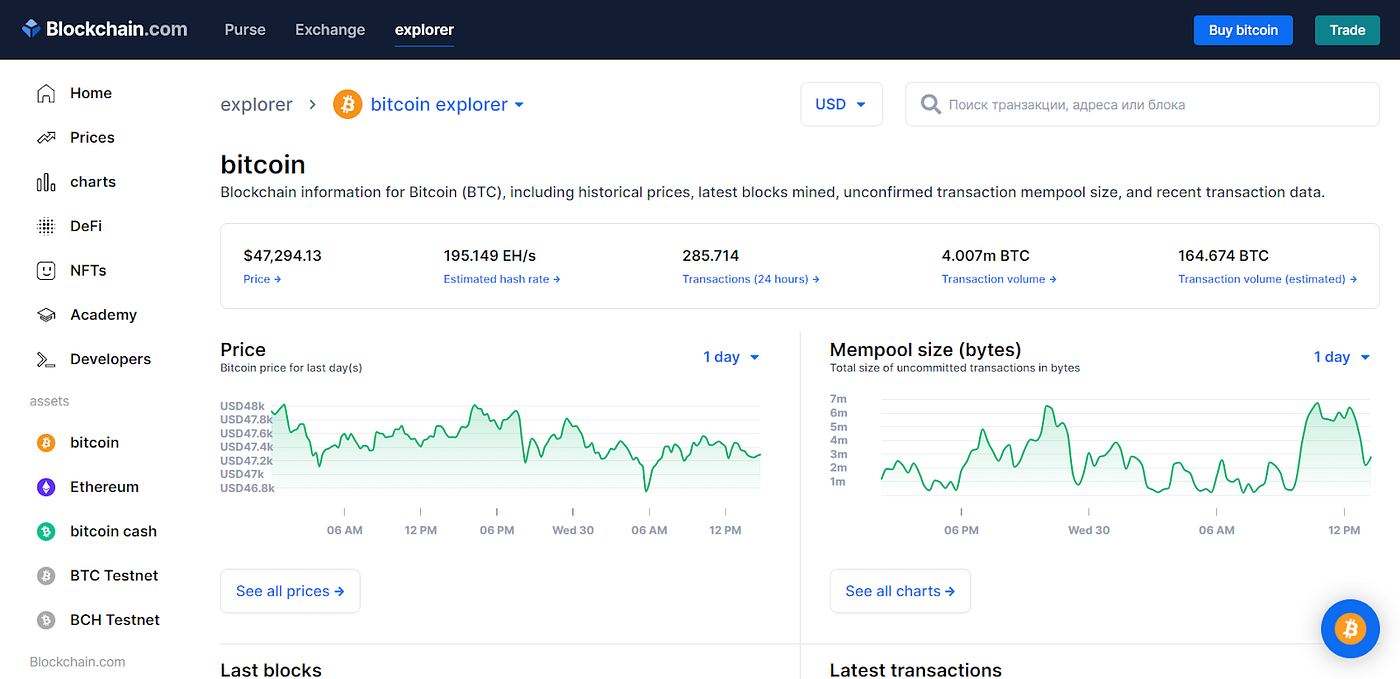Image resolution: width=1400 pixels, height=679 pixels.
Task: Open the Purse tab
Action: (245, 30)
